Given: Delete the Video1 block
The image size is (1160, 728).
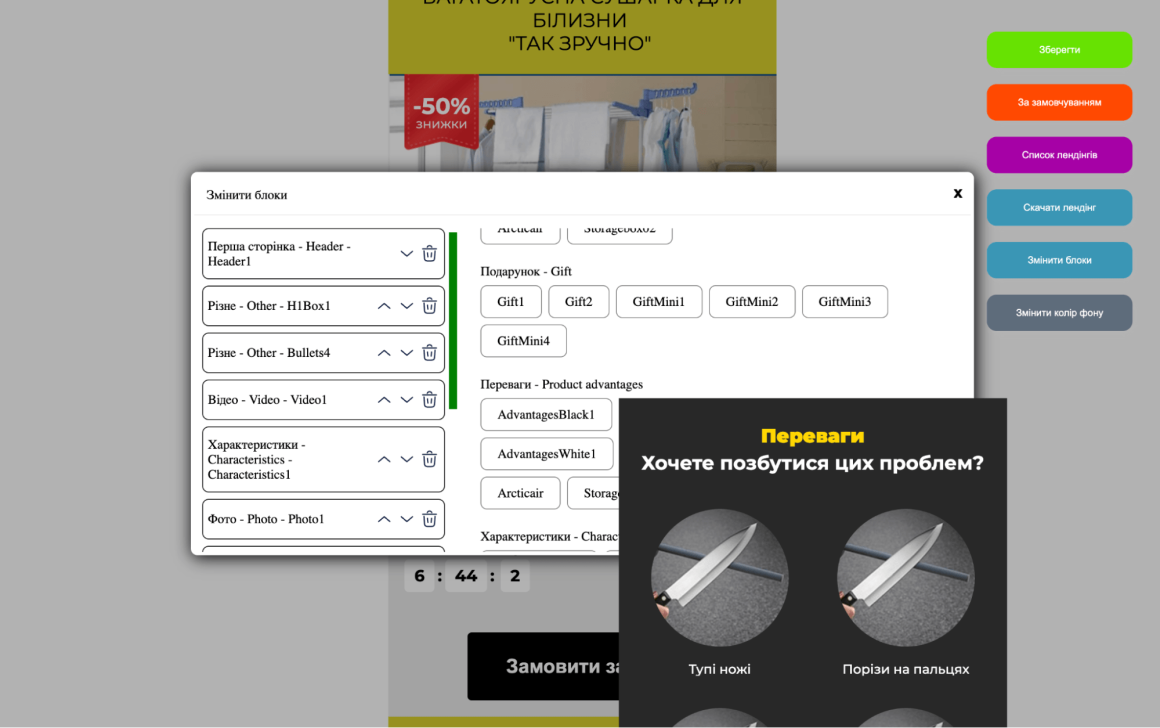Looking at the screenshot, I should [x=429, y=400].
